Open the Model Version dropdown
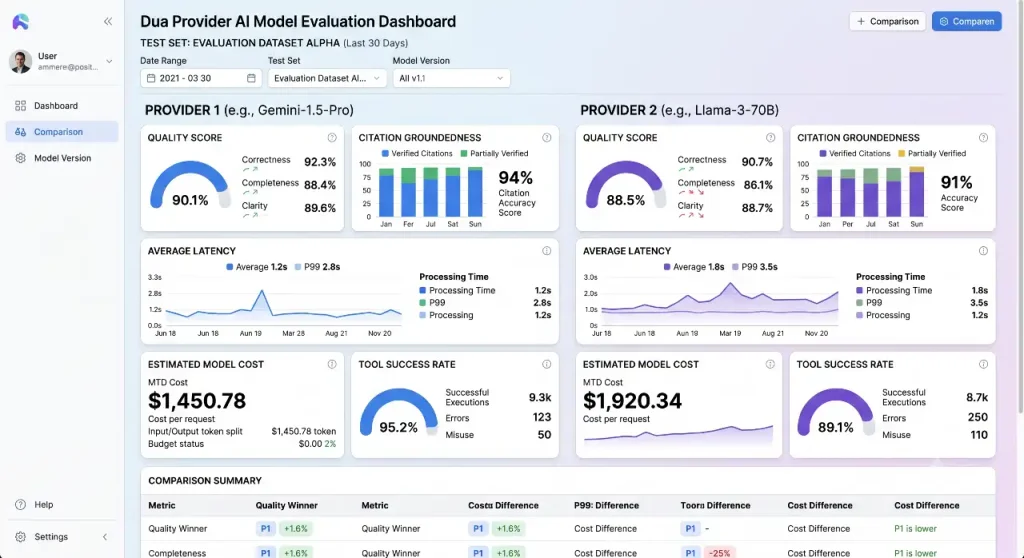This screenshot has height=558, width=1024. [x=451, y=78]
